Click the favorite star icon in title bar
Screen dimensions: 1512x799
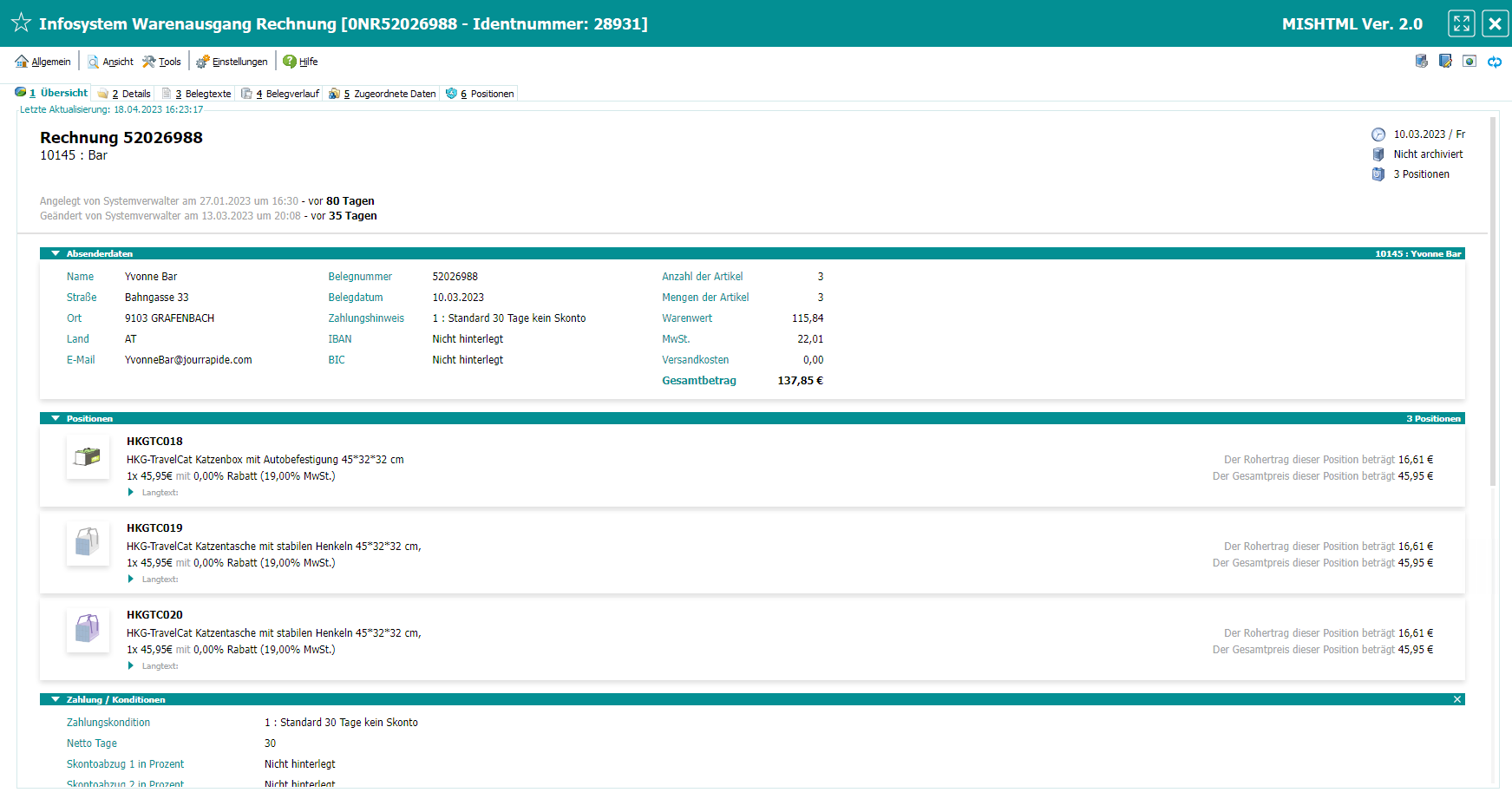click(21, 23)
